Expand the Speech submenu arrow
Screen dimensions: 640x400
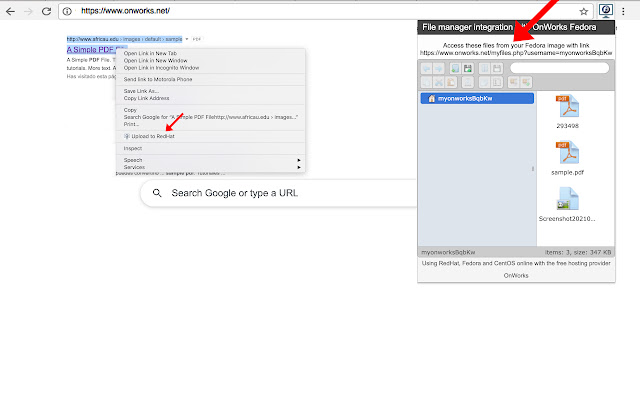[299, 160]
